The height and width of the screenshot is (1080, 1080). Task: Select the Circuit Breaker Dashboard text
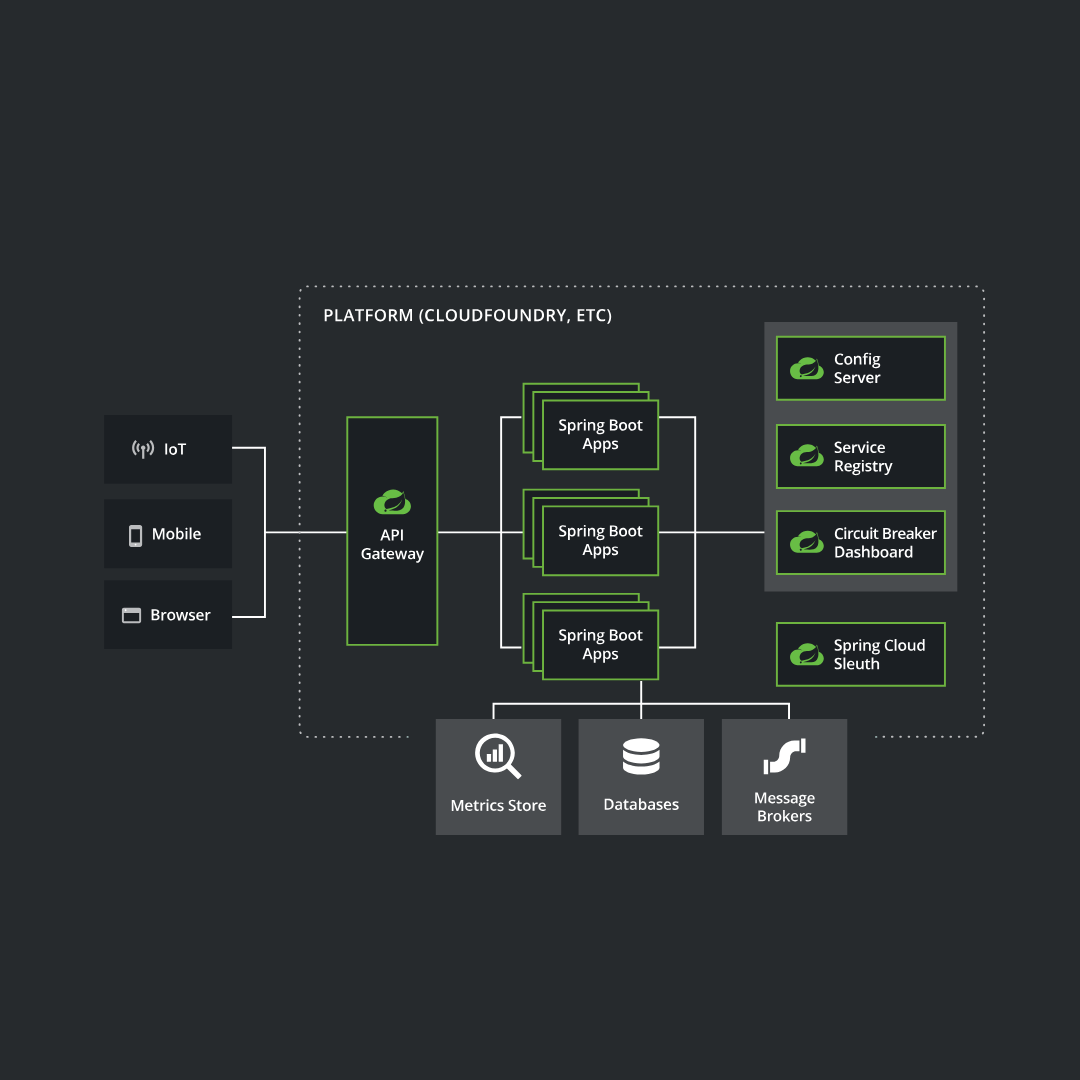[x=885, y=543]
